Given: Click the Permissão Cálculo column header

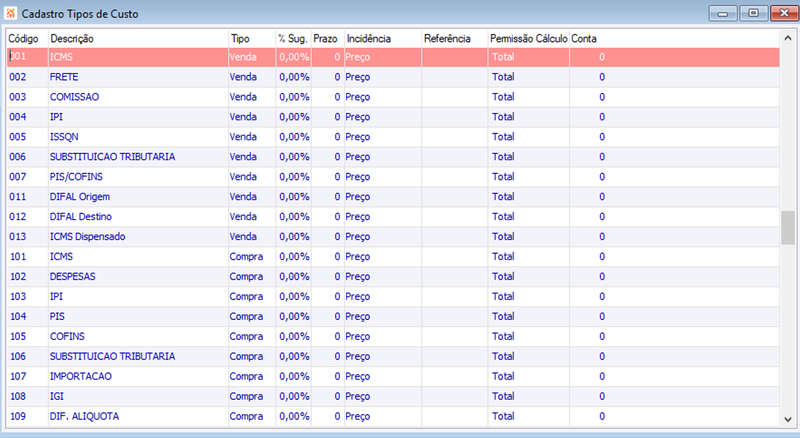Looking at the screenshot, I should (529, 39).
